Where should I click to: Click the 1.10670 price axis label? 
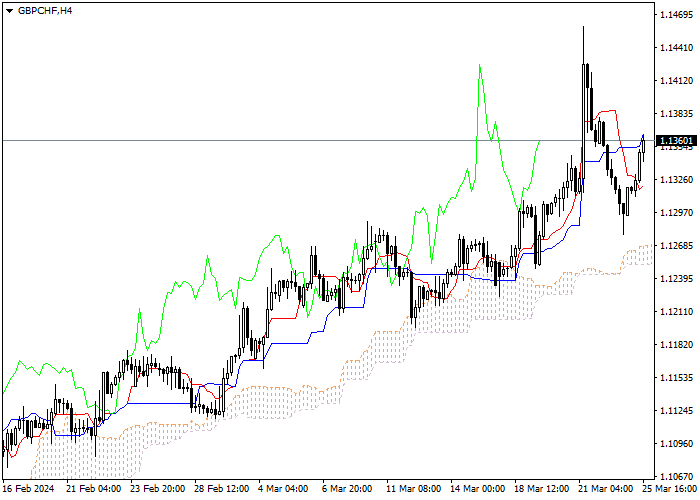point(676,476)
